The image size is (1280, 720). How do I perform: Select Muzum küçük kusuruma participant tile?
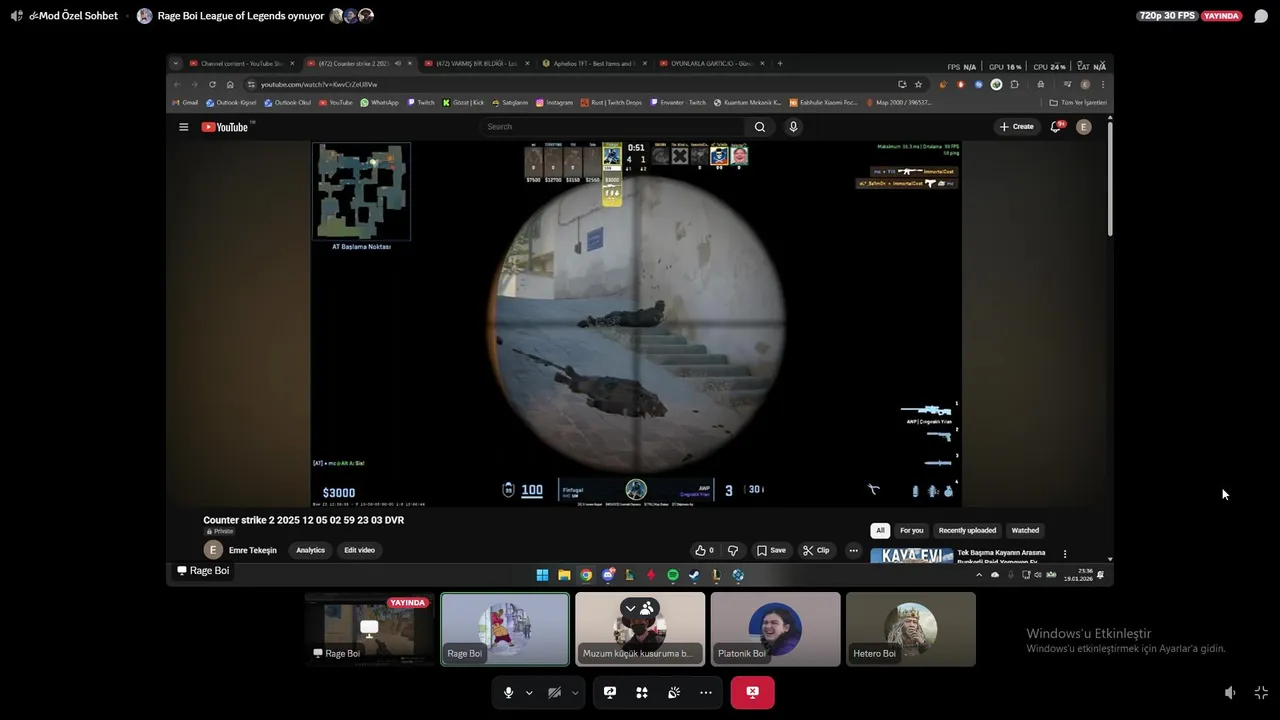point(640,629)
